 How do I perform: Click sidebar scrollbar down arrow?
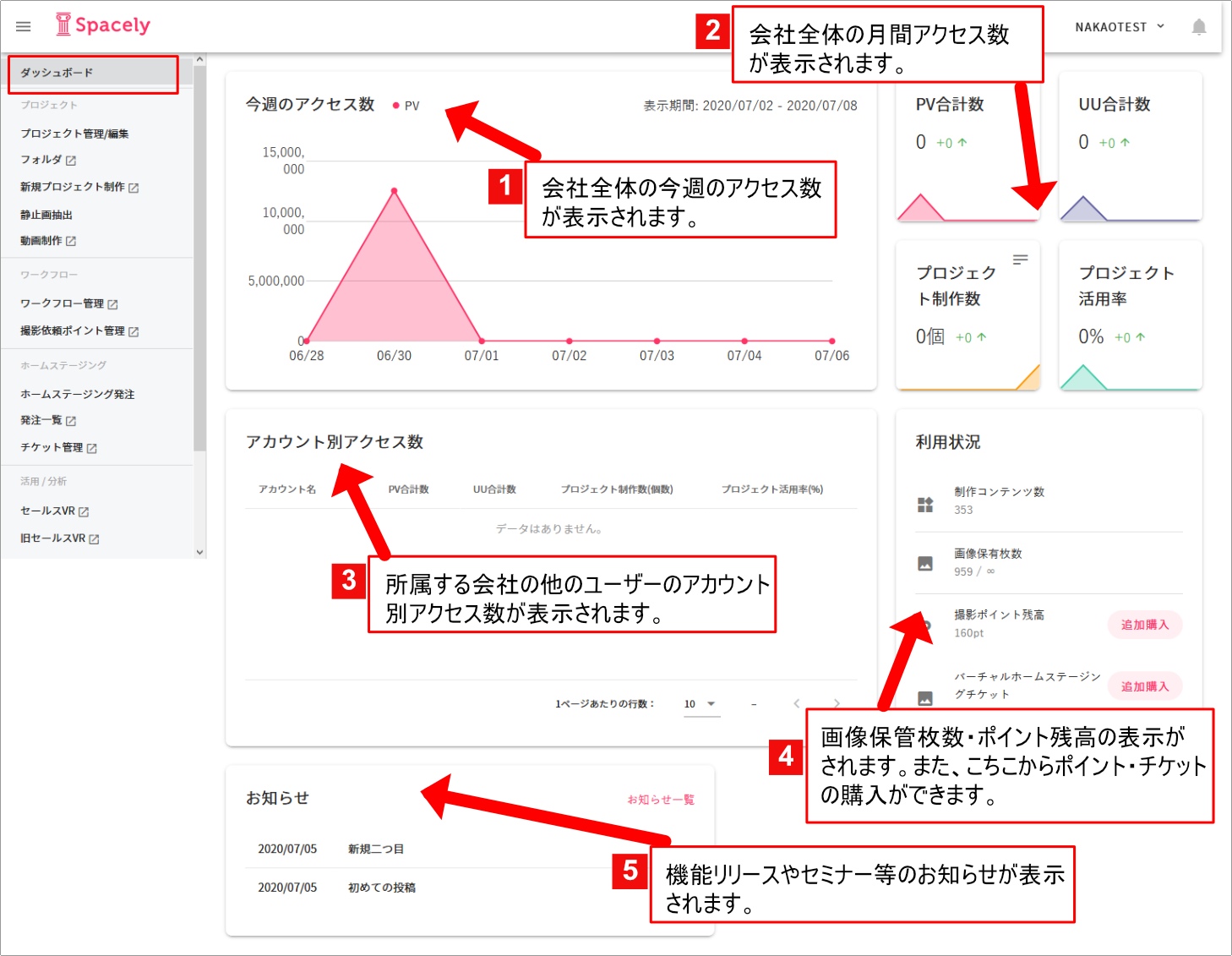[199, 552]
